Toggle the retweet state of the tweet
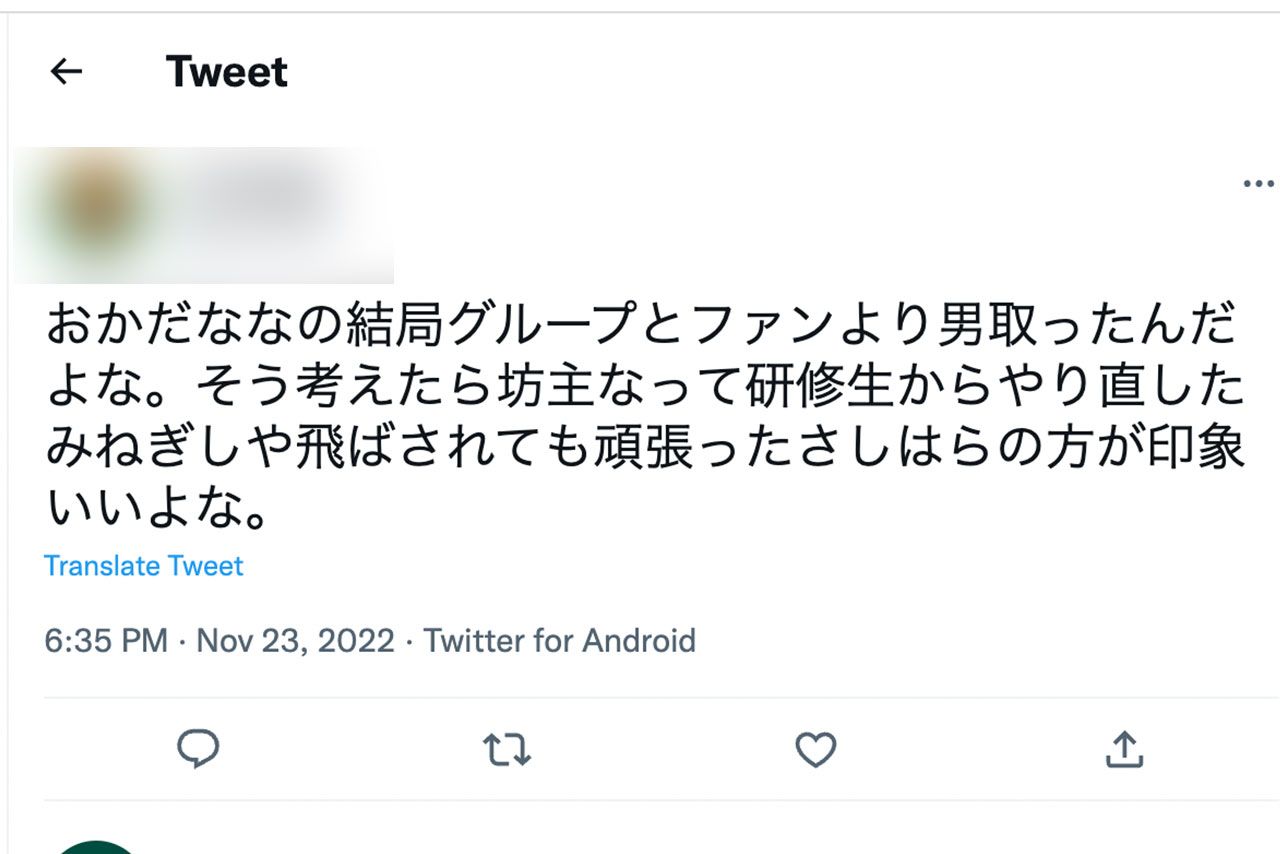 point(508,748)
